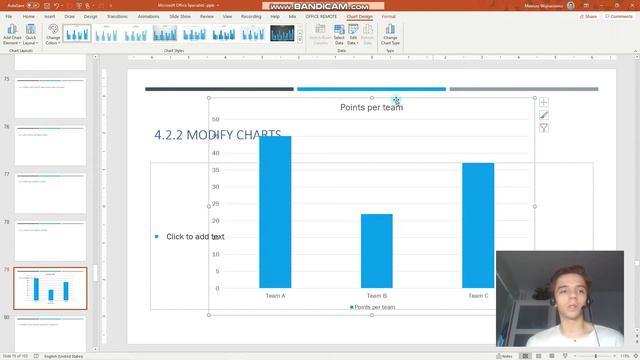The width and height of the screenshot is (640, 360).
Task: Open the Change Colors palette
Action: point(53,34)
